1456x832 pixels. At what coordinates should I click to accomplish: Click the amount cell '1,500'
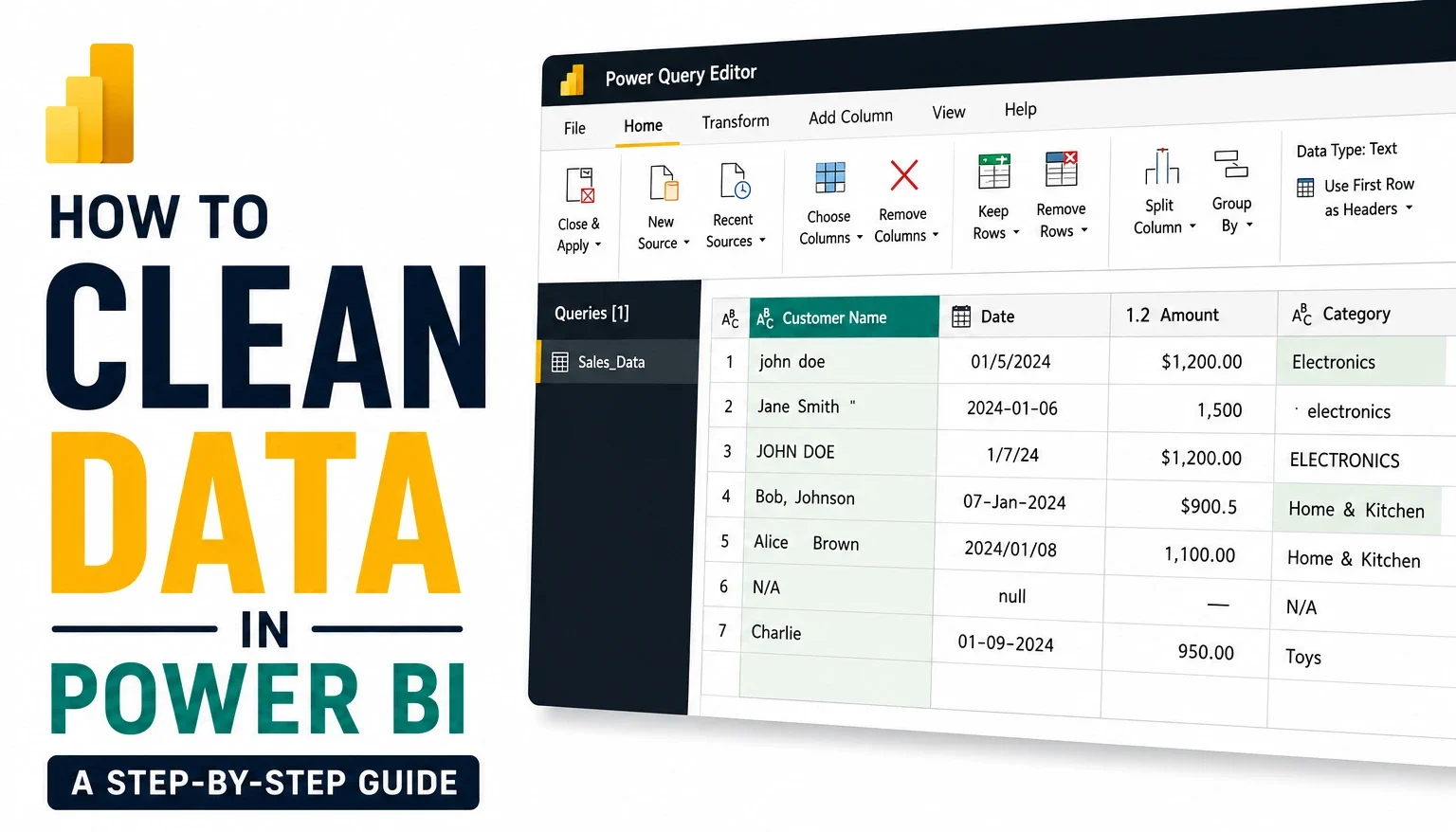click(x=1192, y=409)
